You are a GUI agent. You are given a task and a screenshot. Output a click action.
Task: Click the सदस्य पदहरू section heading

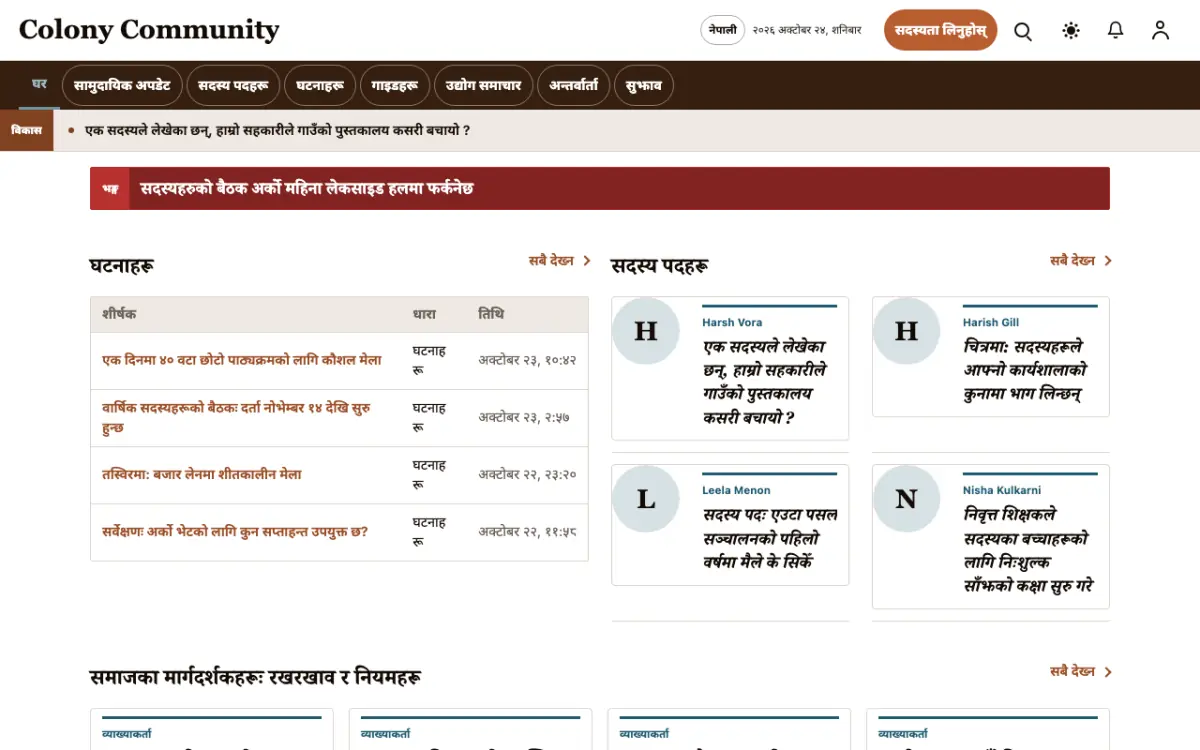(660, 265)
